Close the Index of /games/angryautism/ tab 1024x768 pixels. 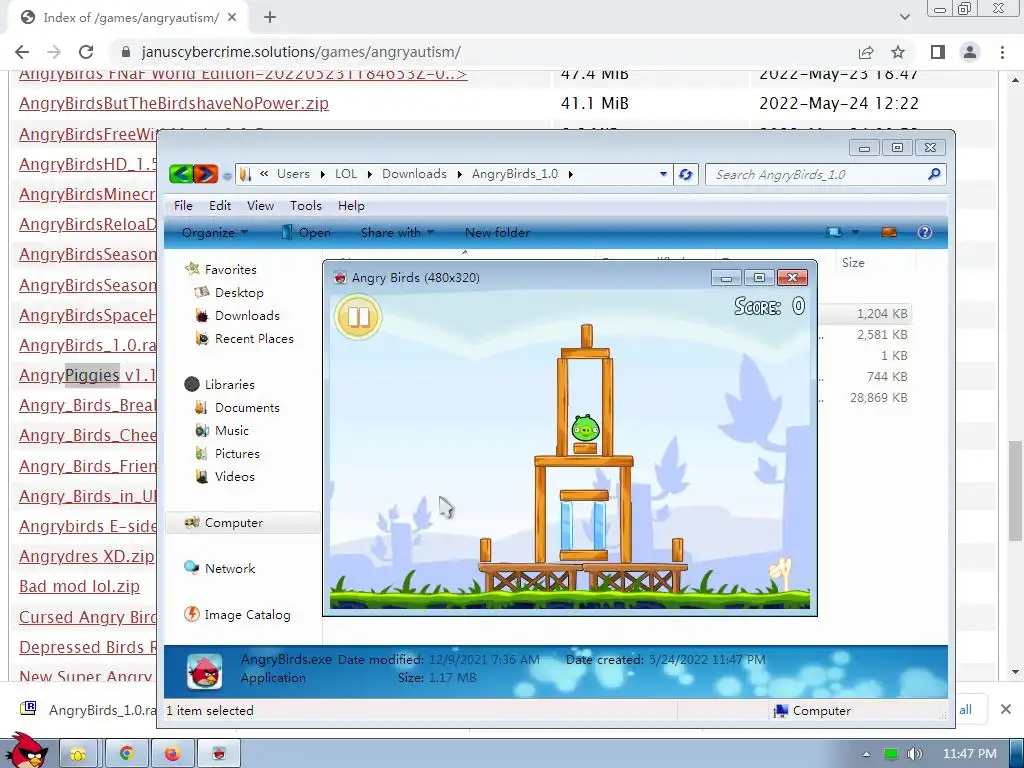coord(232,18)
